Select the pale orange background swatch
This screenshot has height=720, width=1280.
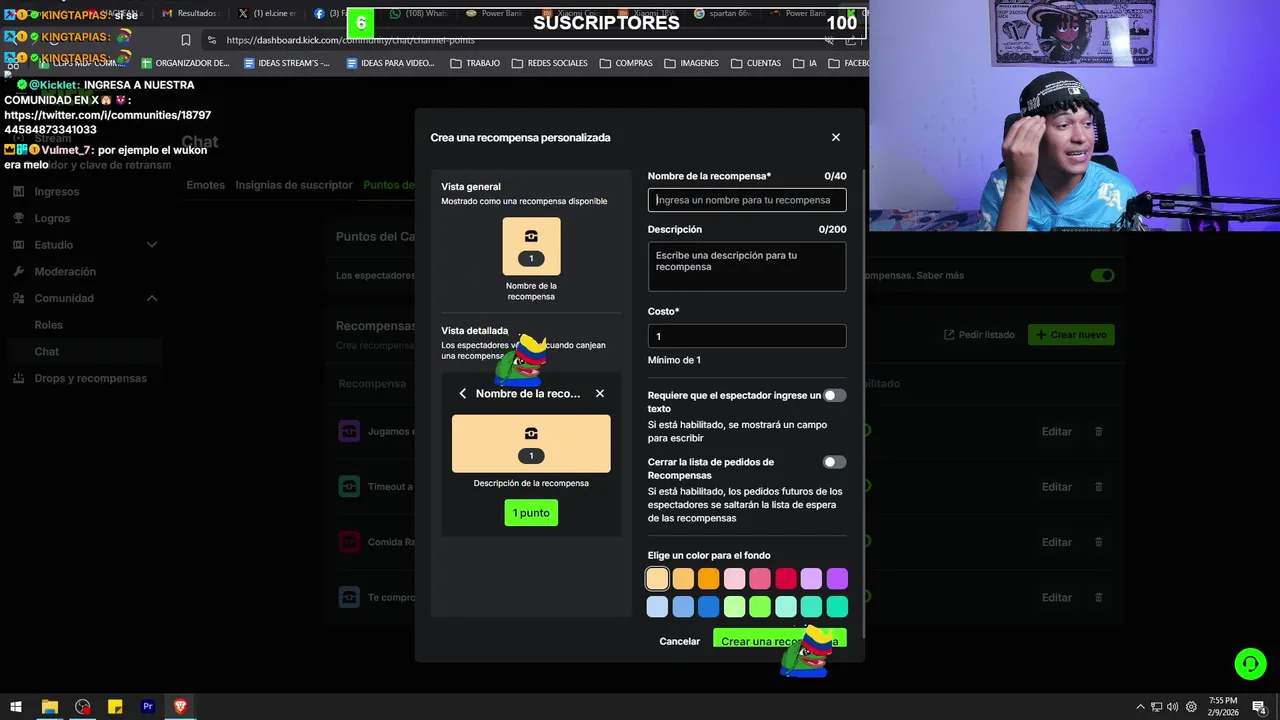pos(657,579)
